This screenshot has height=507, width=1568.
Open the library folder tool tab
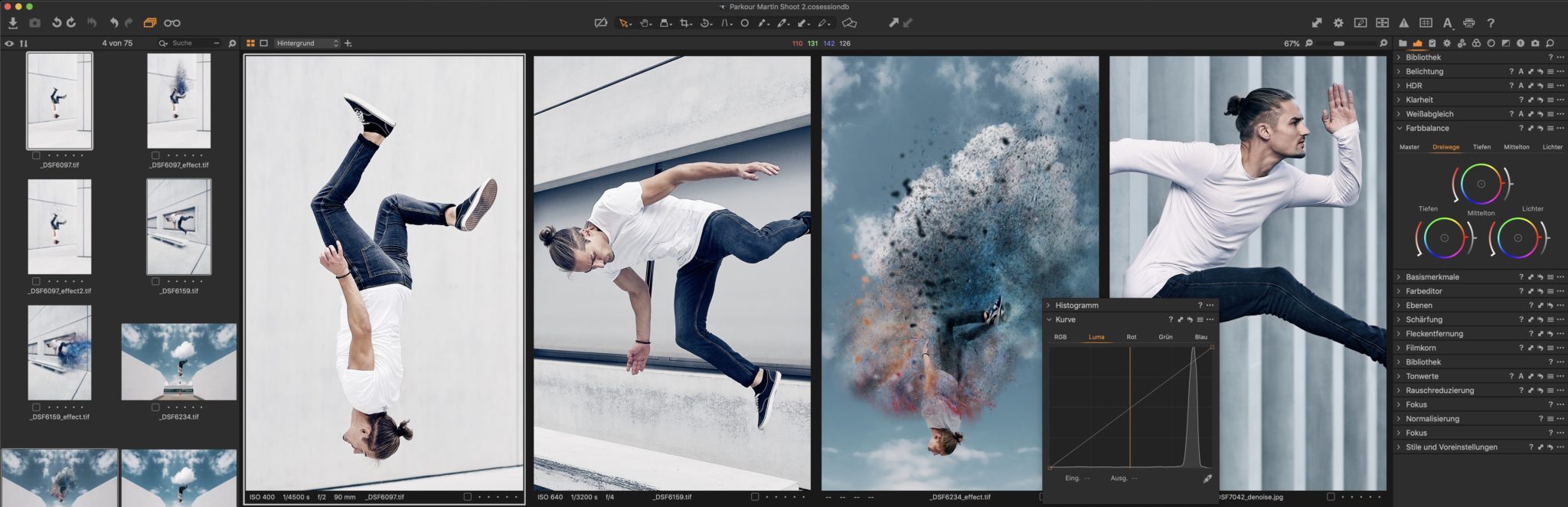click(x=1403, y=44)
